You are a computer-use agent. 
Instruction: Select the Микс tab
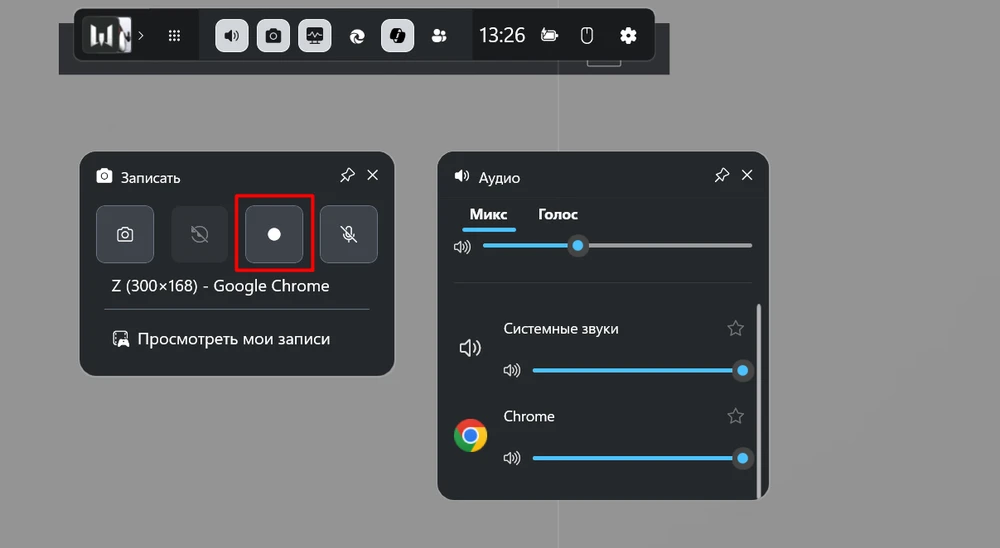tap(489, 214)
